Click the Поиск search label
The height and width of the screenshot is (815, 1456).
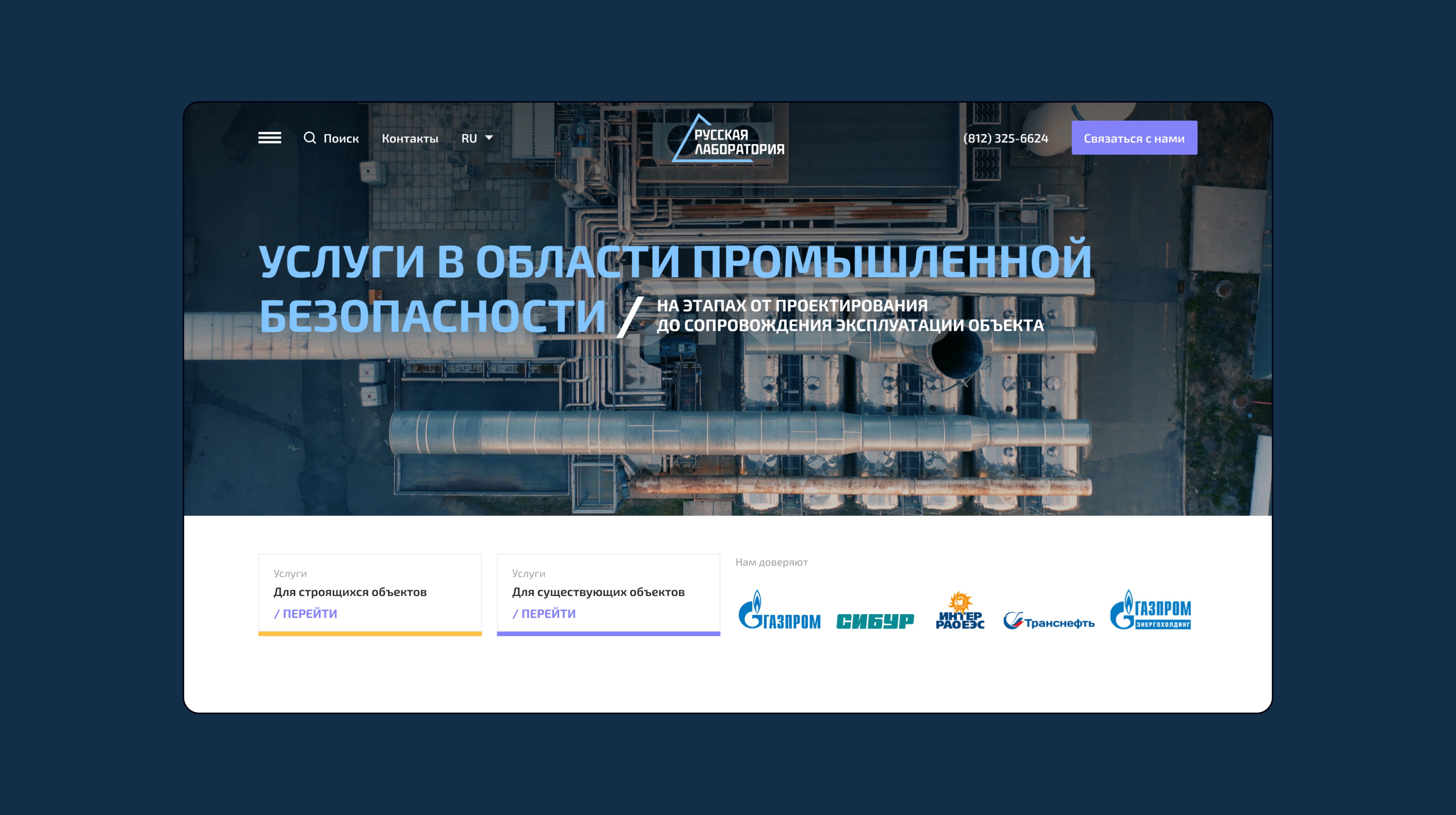[x=341, y=138]
